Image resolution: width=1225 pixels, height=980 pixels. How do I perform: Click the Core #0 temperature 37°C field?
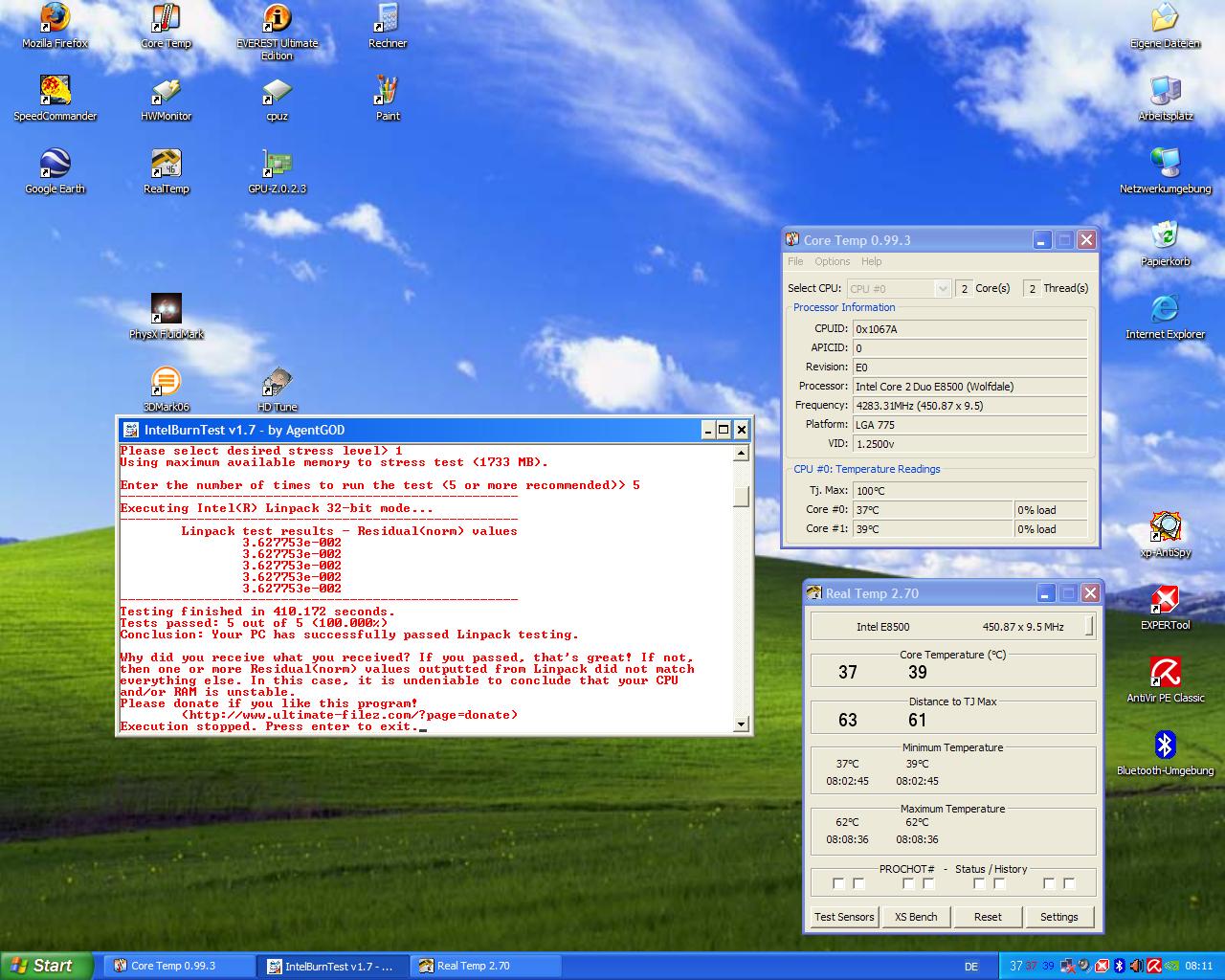tap(932, 510)
